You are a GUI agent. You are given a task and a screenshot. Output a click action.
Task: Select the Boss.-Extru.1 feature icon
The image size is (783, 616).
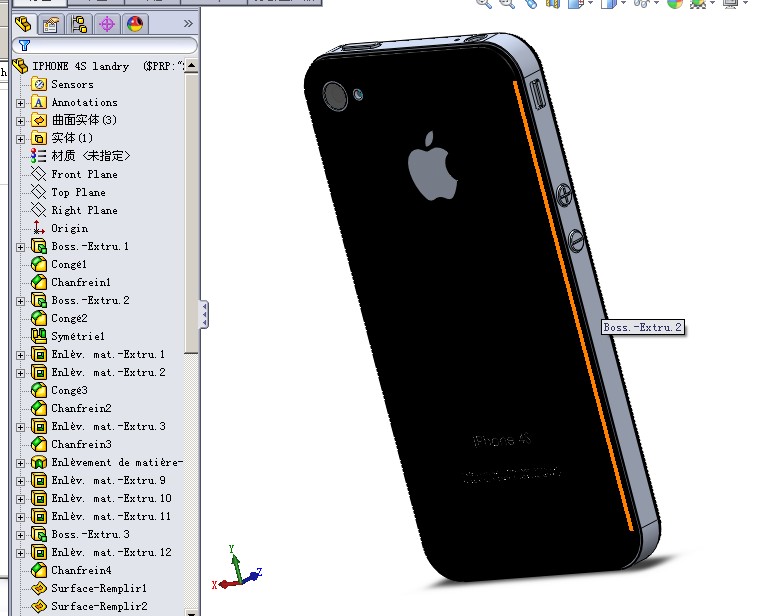[39, 246]
